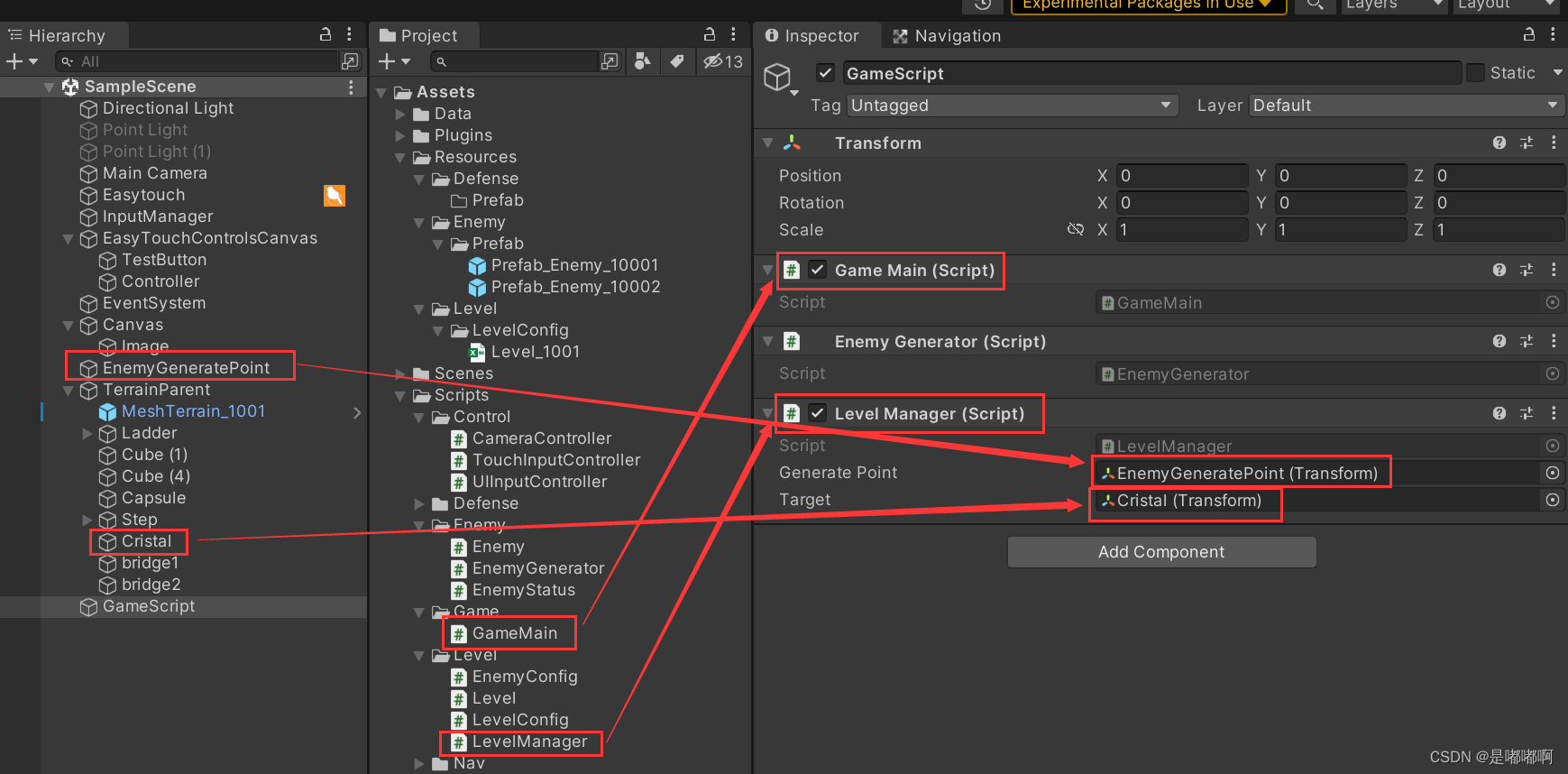The height and width of the screenshot is (774, 1568).
Task: Click the Position X value field
Action: click(x=1181, y=175)
